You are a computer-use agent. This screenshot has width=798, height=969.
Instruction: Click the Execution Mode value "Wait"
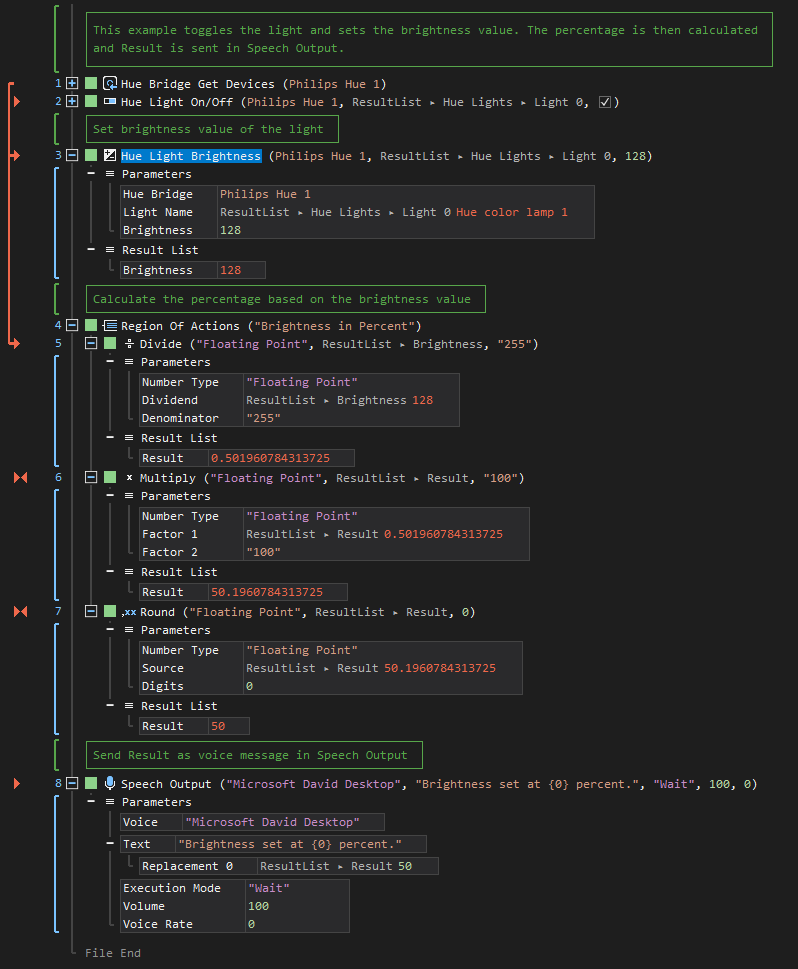tap(269, 888)
